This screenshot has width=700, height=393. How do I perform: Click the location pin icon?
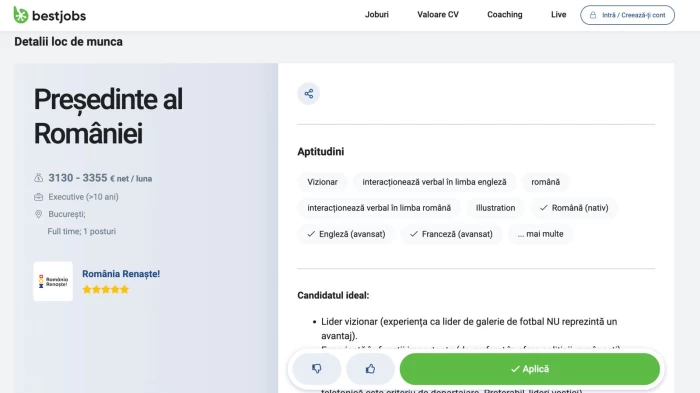coord(38,214)
